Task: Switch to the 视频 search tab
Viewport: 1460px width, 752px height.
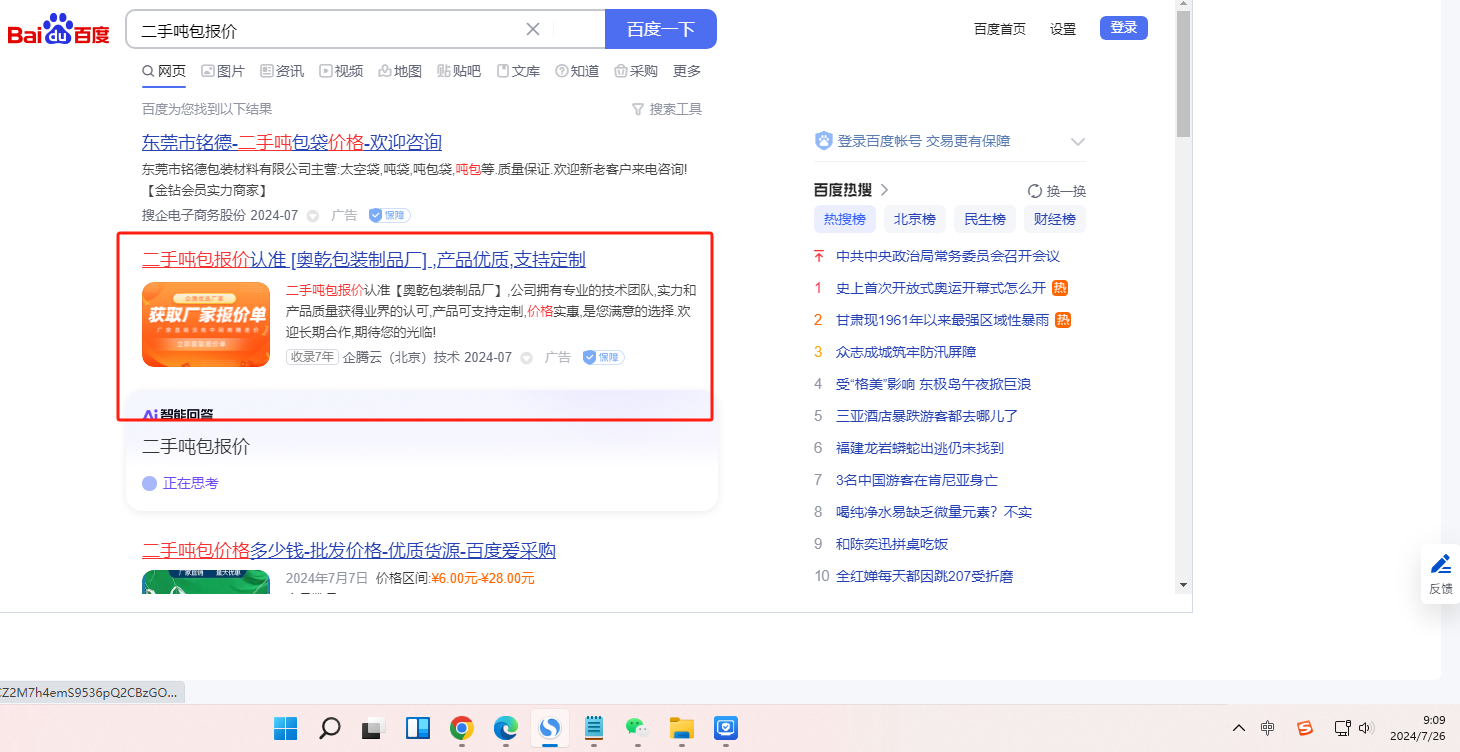Action: click(341, 71)
